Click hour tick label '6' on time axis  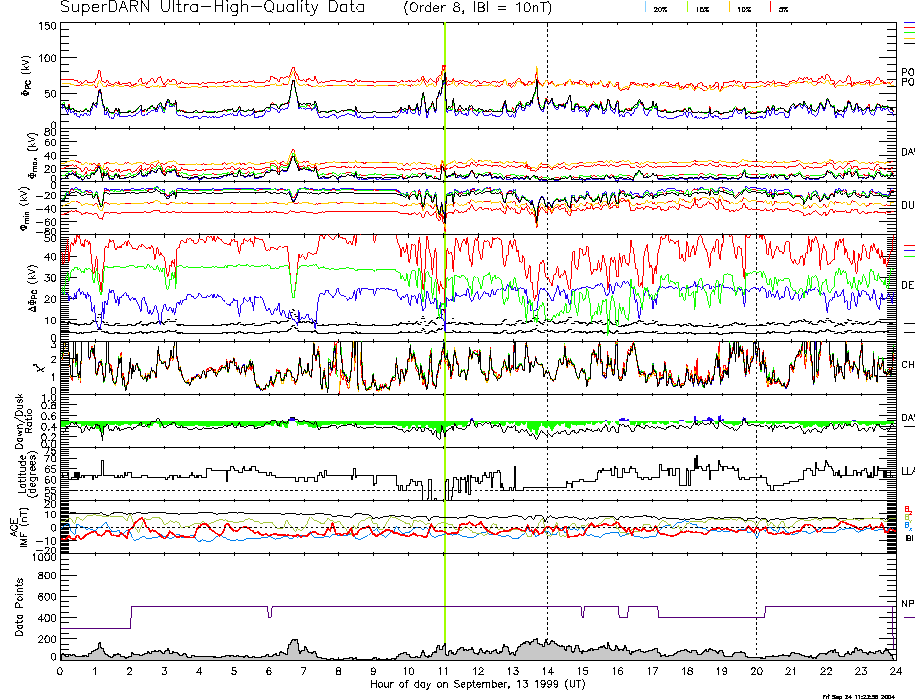click(269, 671)
